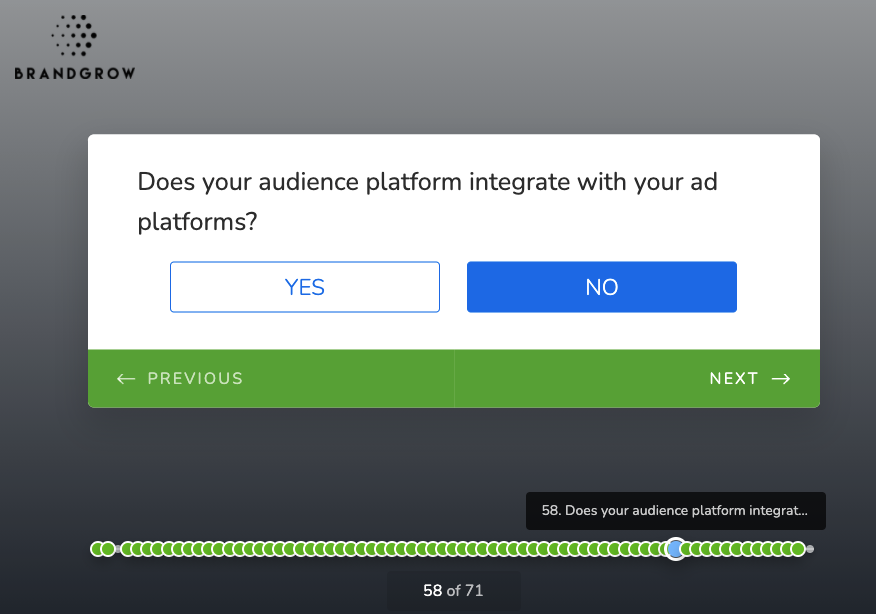
Task: Click the question 58 tooltip label
Action: 675,510
